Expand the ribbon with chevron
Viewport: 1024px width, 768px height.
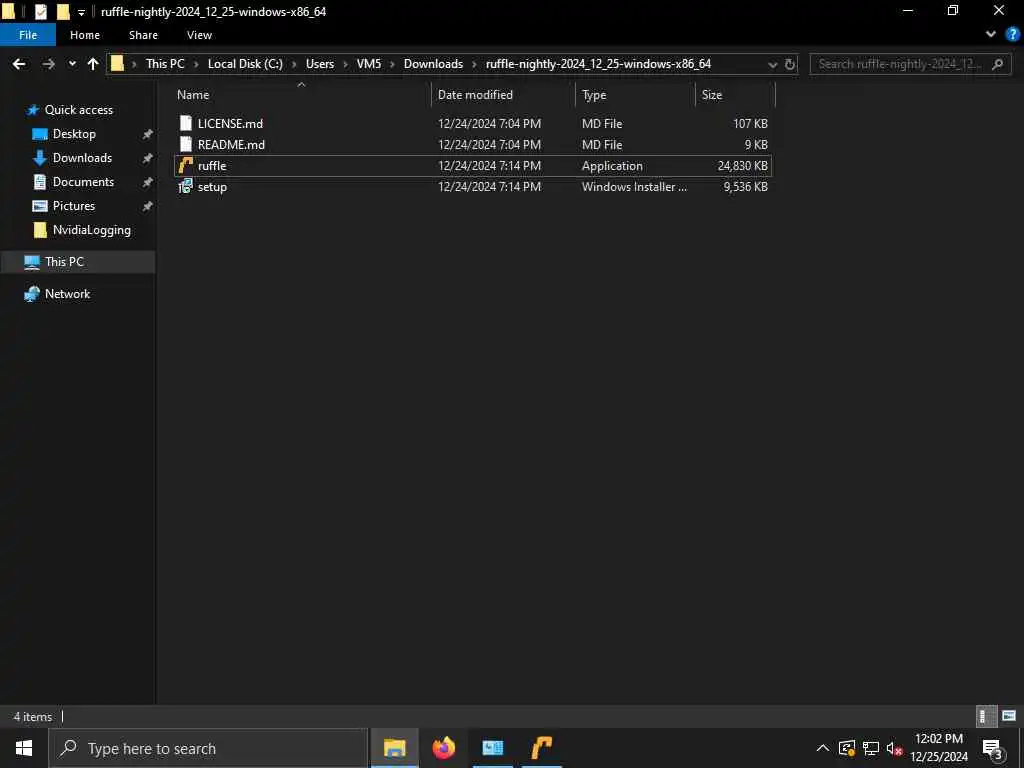(991, 35)
